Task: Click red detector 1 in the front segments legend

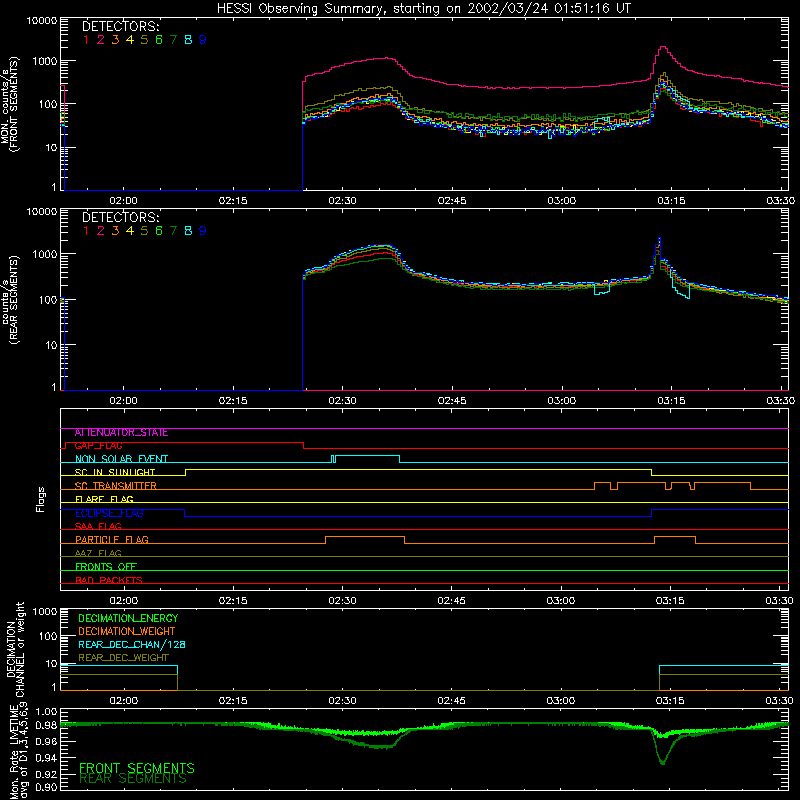Action: pos(86,40)
